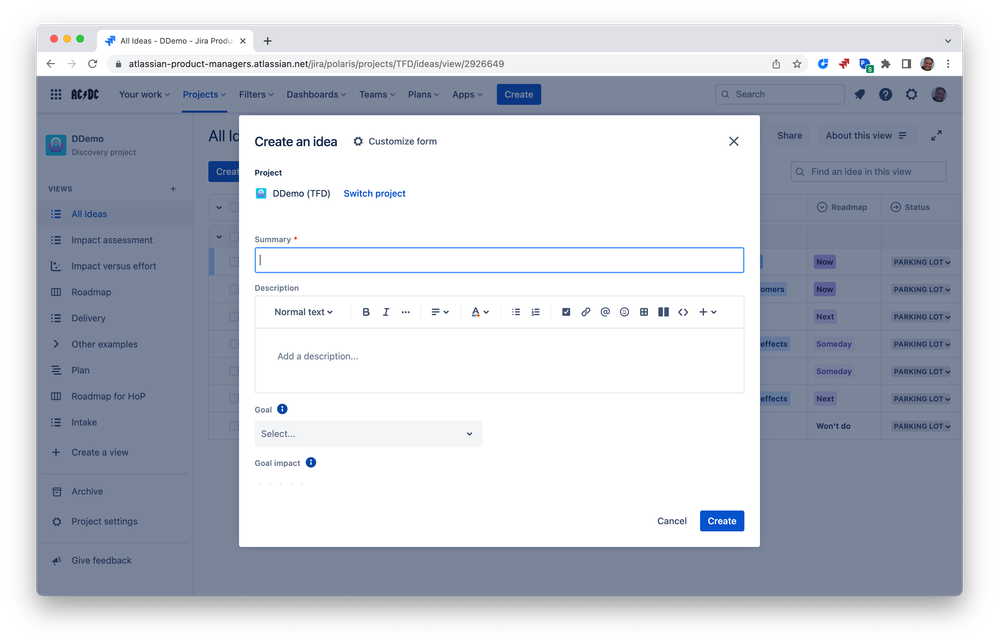Screen dimensions: 999x644
Task: Click the top Search field
Action: pos(780,94)
